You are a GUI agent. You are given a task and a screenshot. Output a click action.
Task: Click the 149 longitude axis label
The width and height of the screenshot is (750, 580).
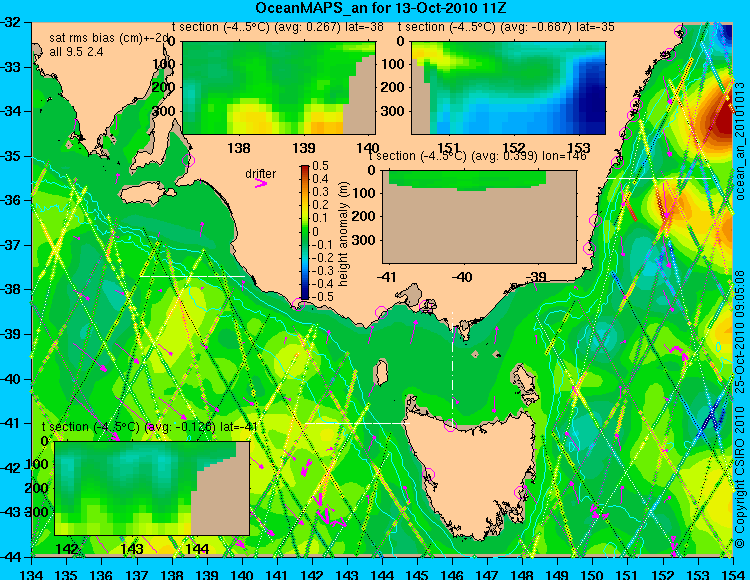point(558,574)
